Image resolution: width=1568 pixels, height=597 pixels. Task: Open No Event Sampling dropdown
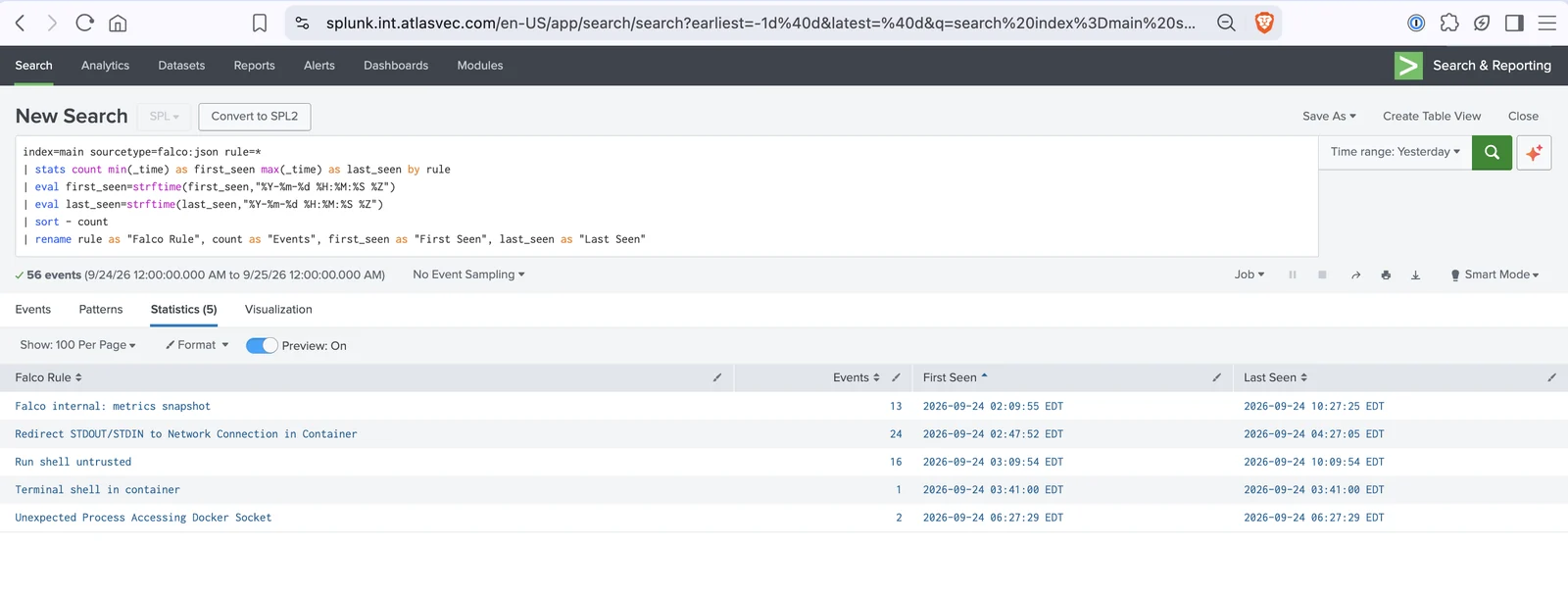[x=468, y=274]
